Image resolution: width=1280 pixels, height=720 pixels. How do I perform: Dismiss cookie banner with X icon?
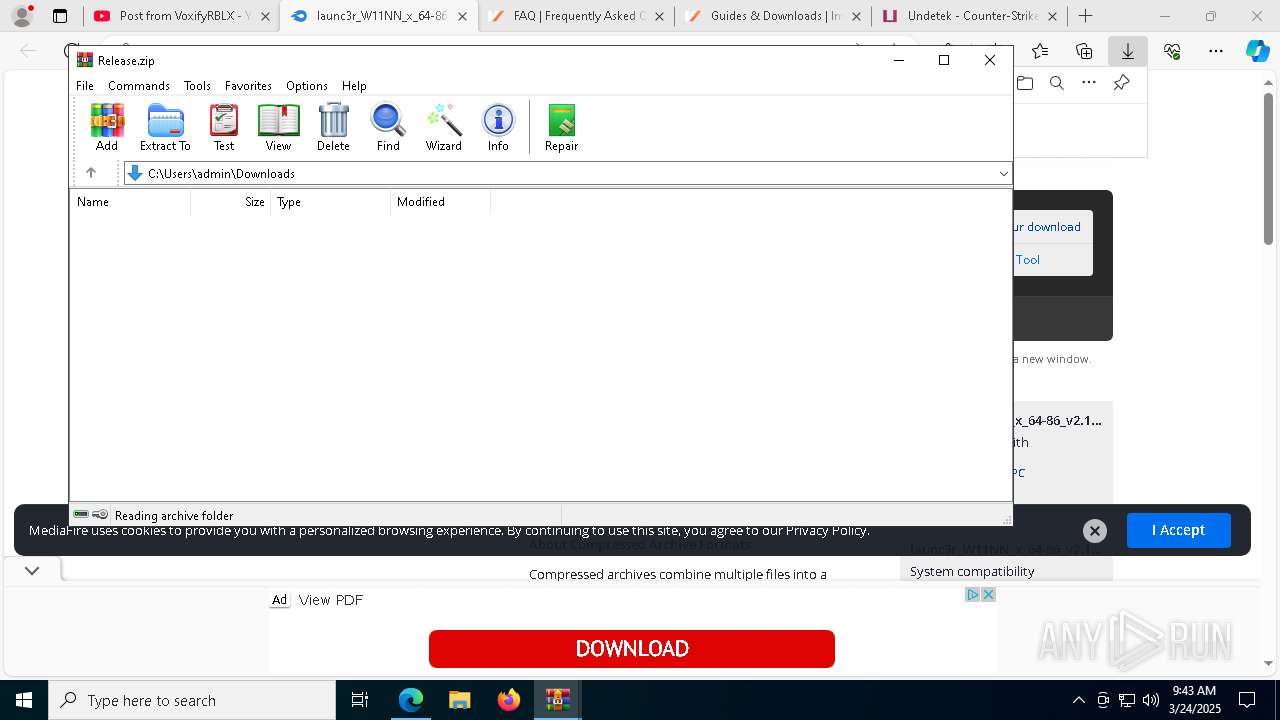[1095, 531]
